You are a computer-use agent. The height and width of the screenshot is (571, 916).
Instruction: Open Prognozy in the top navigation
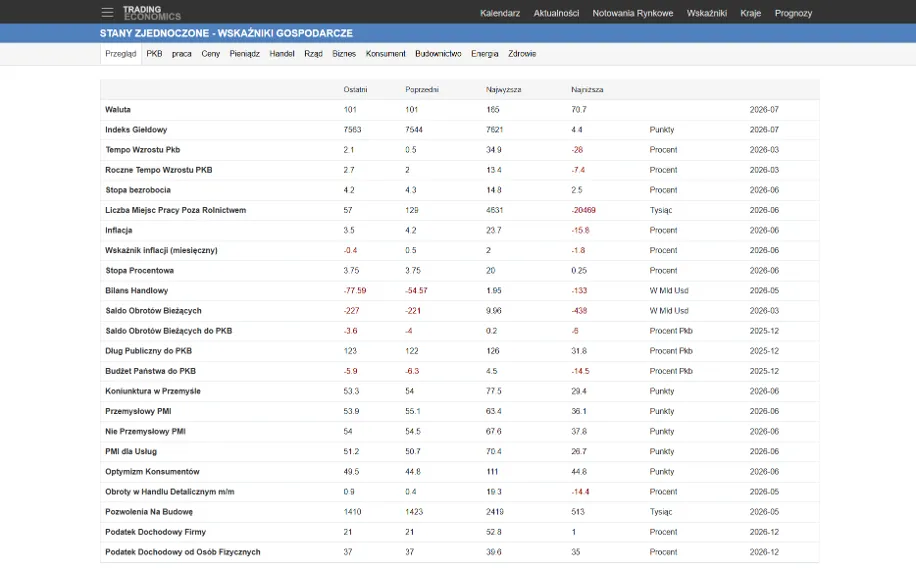793,13
